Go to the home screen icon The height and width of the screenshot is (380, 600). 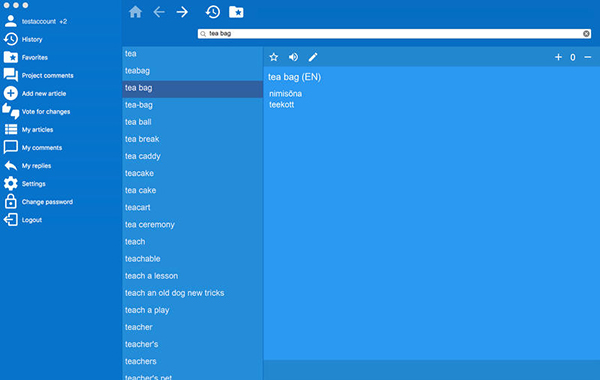point(135,12)
